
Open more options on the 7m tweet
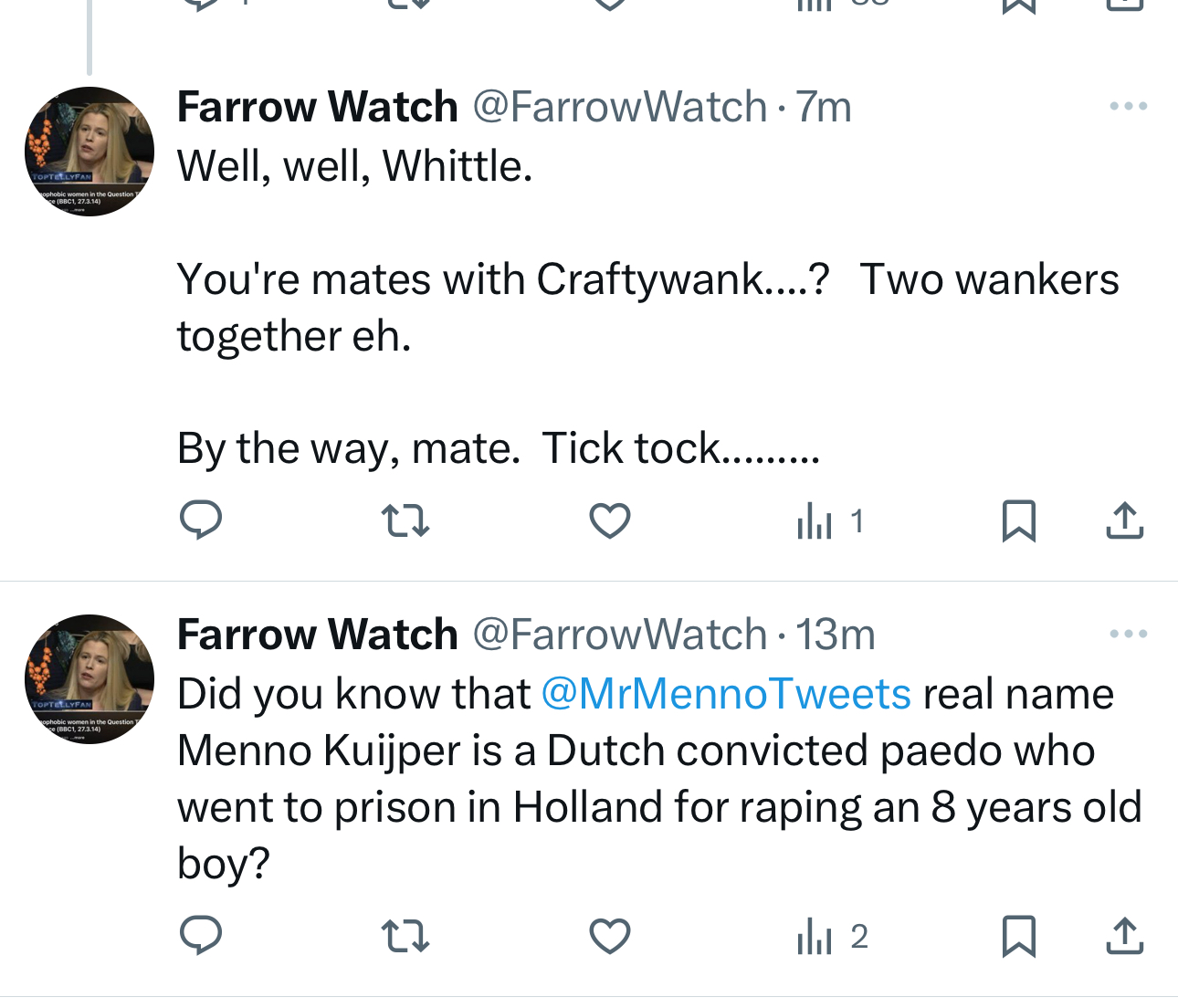click(1128, 107)
